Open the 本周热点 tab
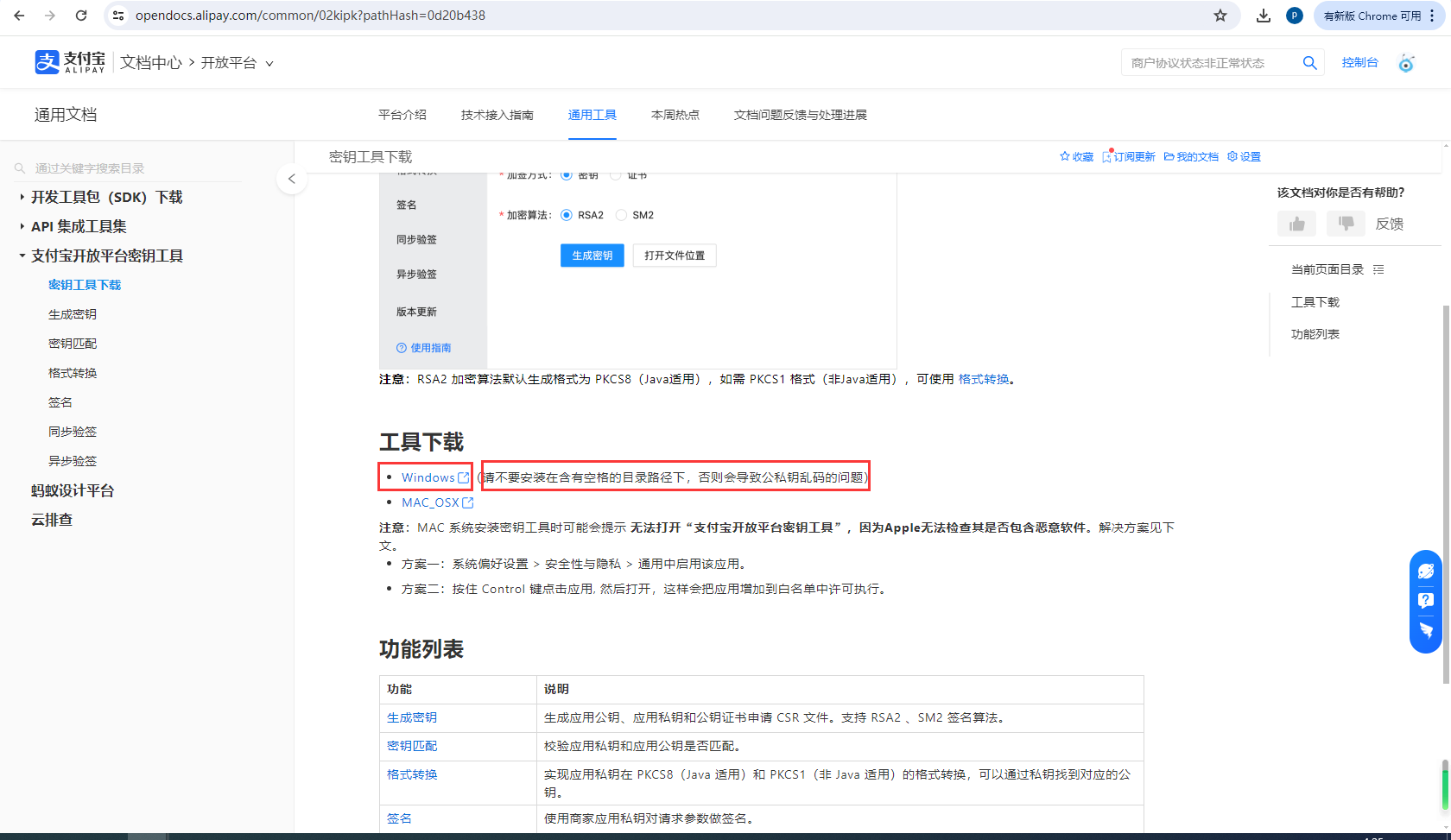 pos(675,115)
